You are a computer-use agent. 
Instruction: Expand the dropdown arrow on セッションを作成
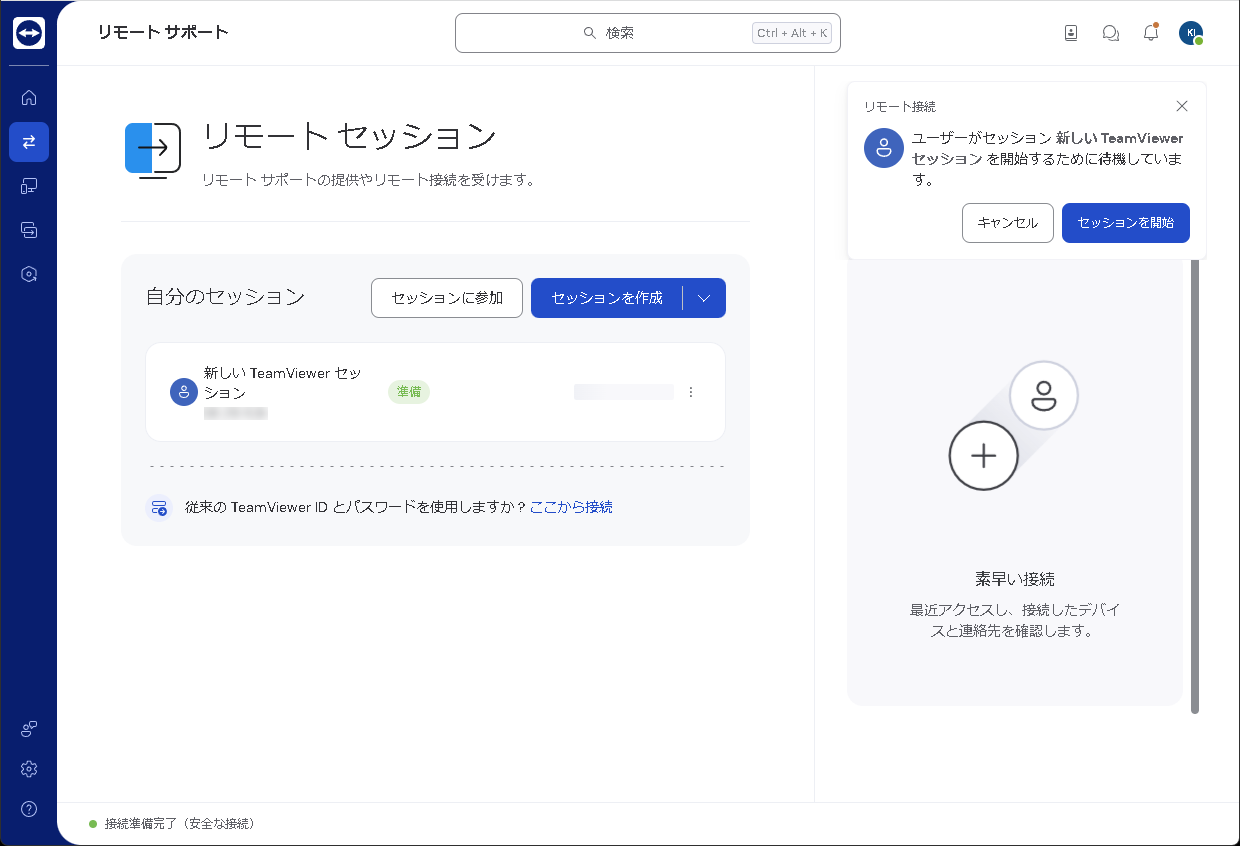click(704, 297)
